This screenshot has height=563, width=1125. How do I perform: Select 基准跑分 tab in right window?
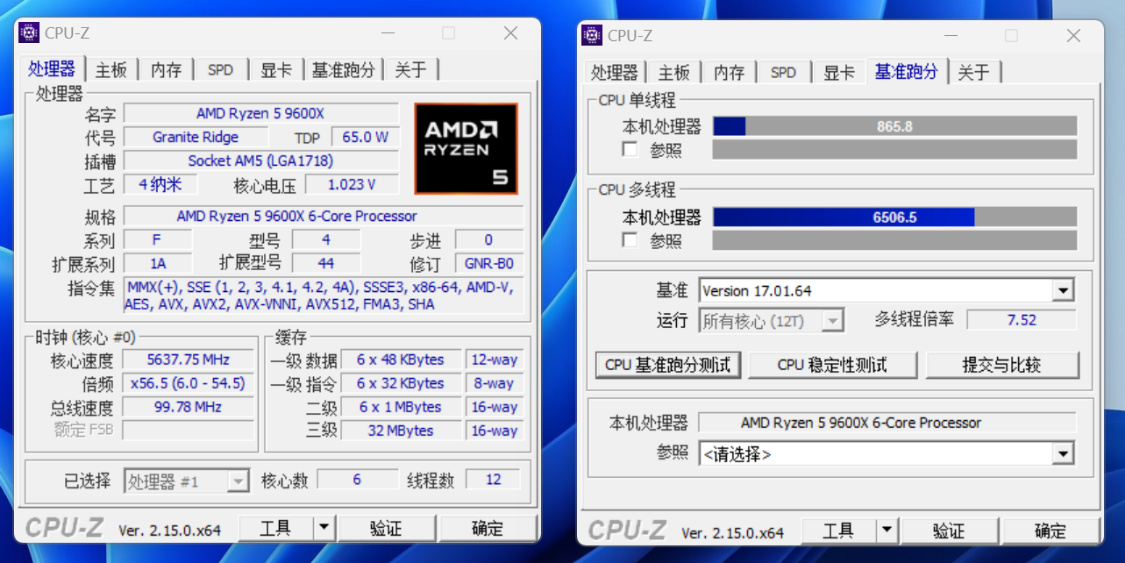tap(906, 71)
